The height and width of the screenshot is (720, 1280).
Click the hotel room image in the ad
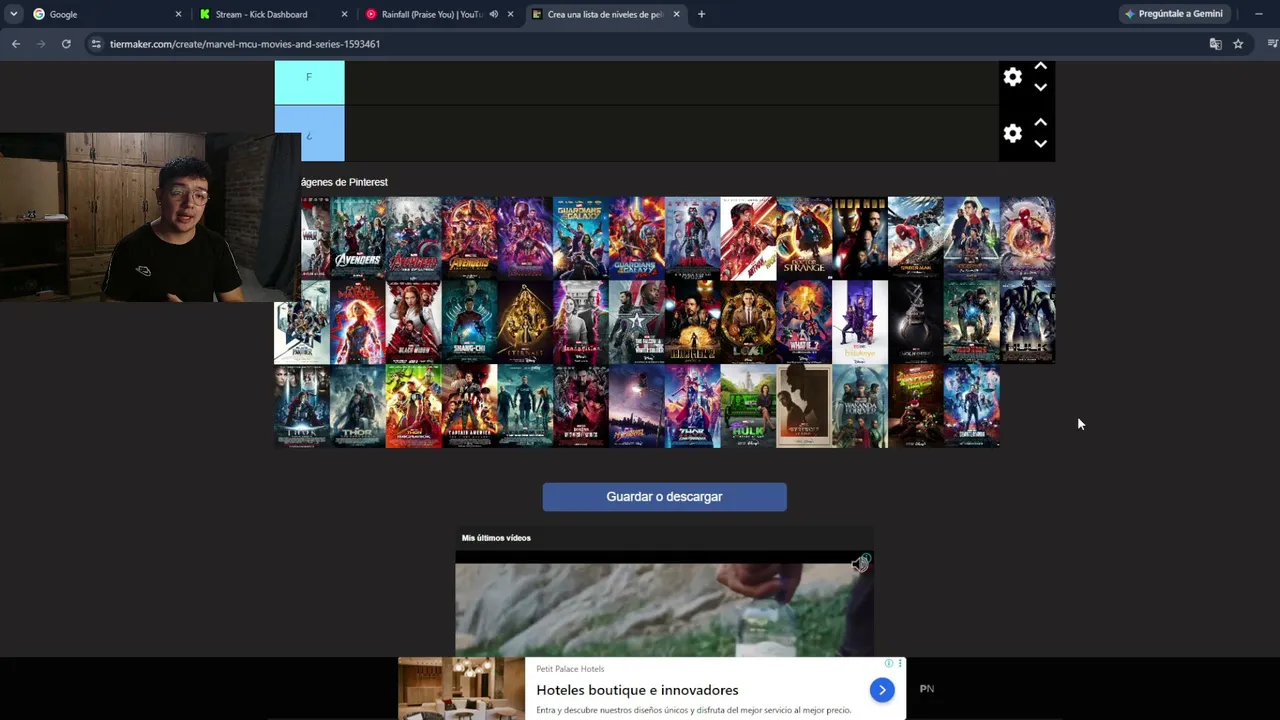pyautogui.click(x=461, y=688)
